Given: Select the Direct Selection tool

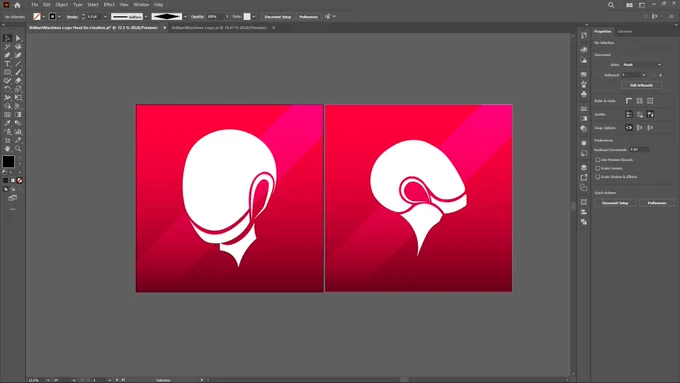Looking at the screenshot, I should coord(18,38).
